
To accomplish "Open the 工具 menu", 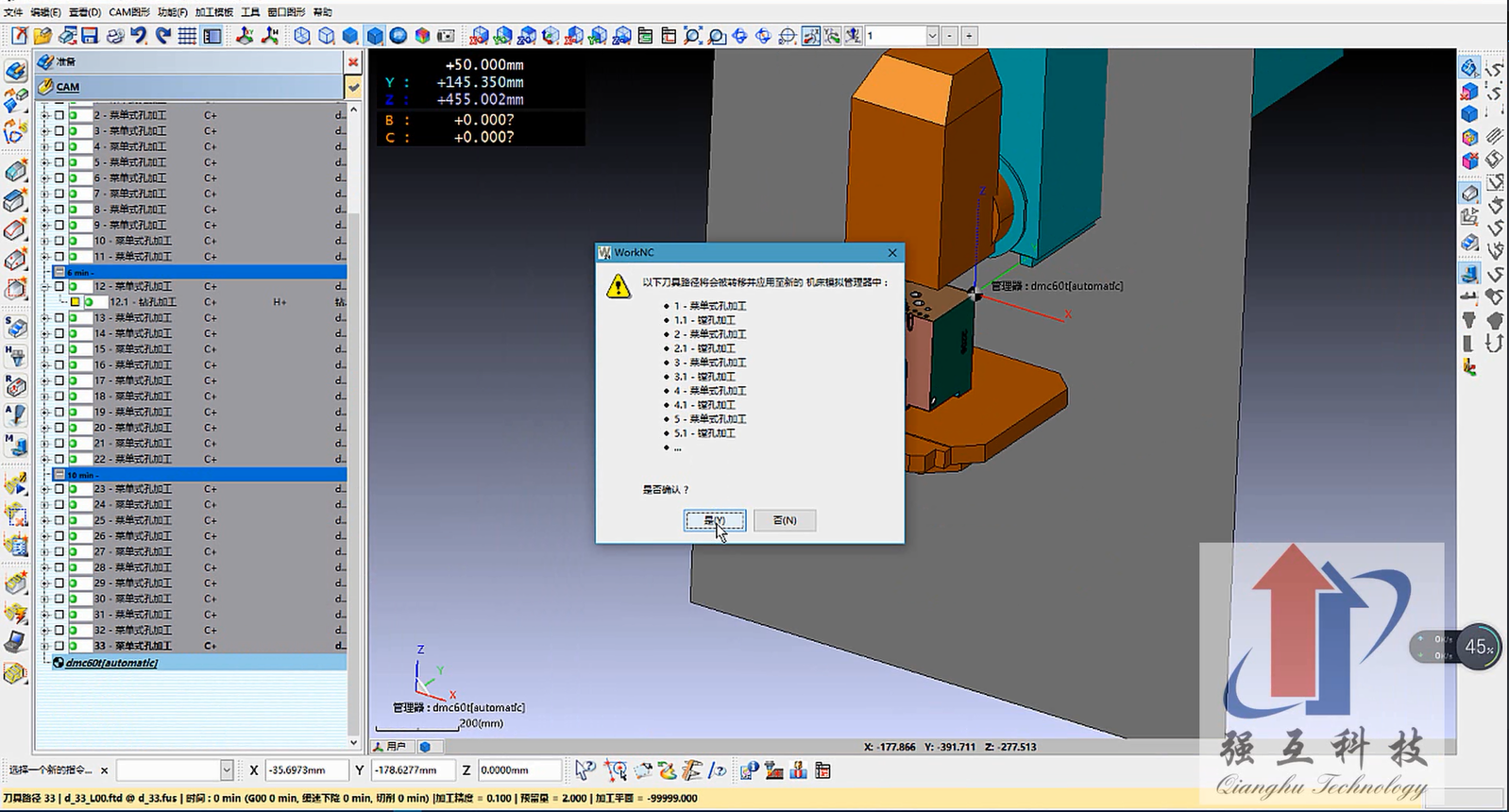I will [x=250, y=12].
